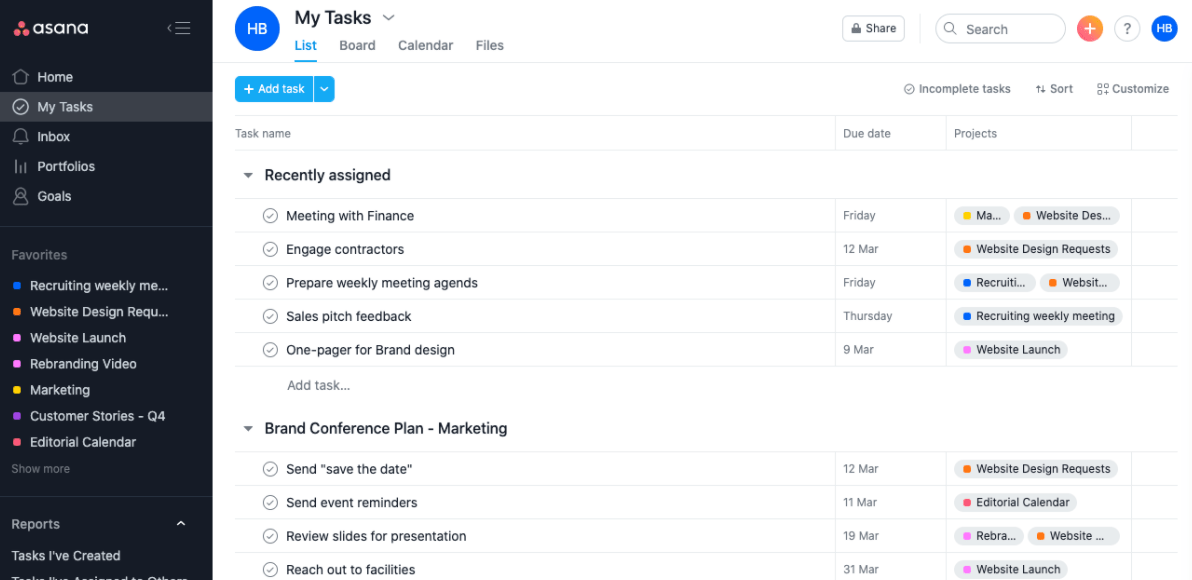This screenshot has width=1192, height=580.
Task: Click the Due date column header
Action: point(867,133)
